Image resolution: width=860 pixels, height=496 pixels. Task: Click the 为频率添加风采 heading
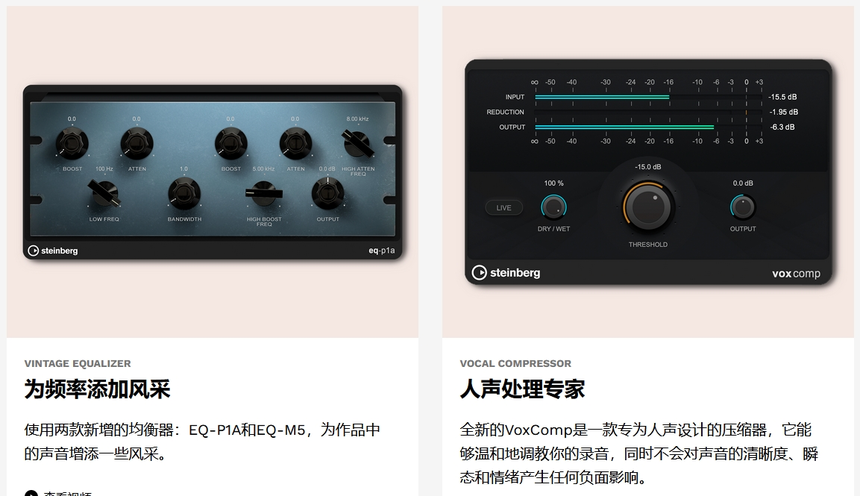[x=97, y=389]
